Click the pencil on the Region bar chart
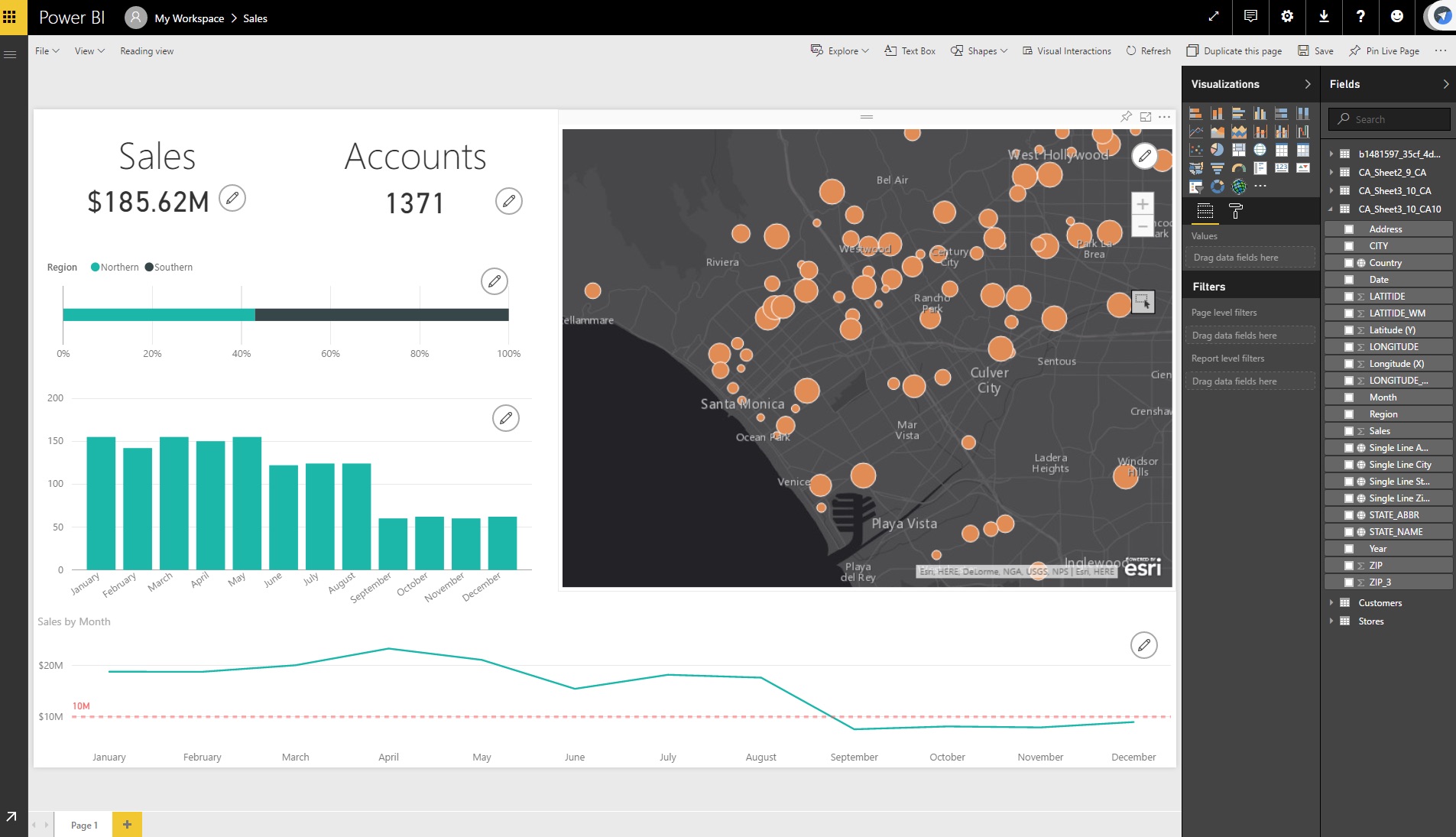1456x837 pixels. coord(495,281)
